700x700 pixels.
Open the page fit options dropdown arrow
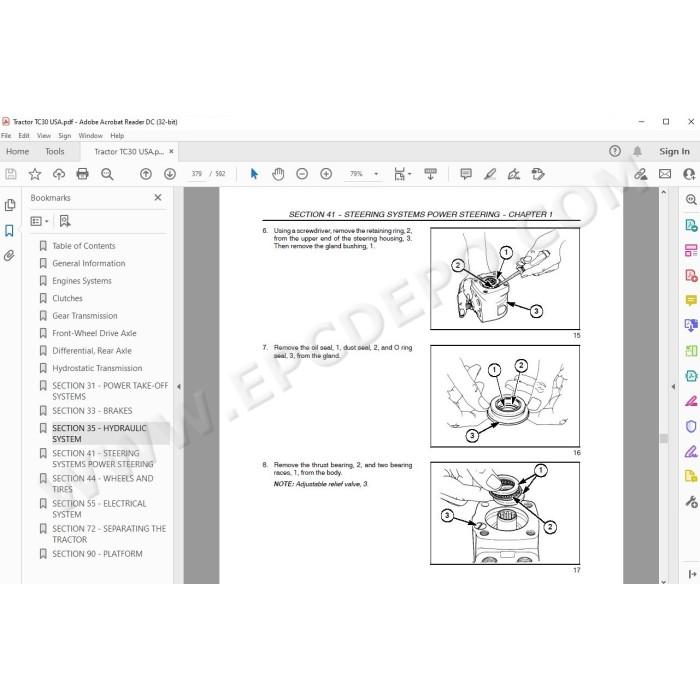pos(410,174)
